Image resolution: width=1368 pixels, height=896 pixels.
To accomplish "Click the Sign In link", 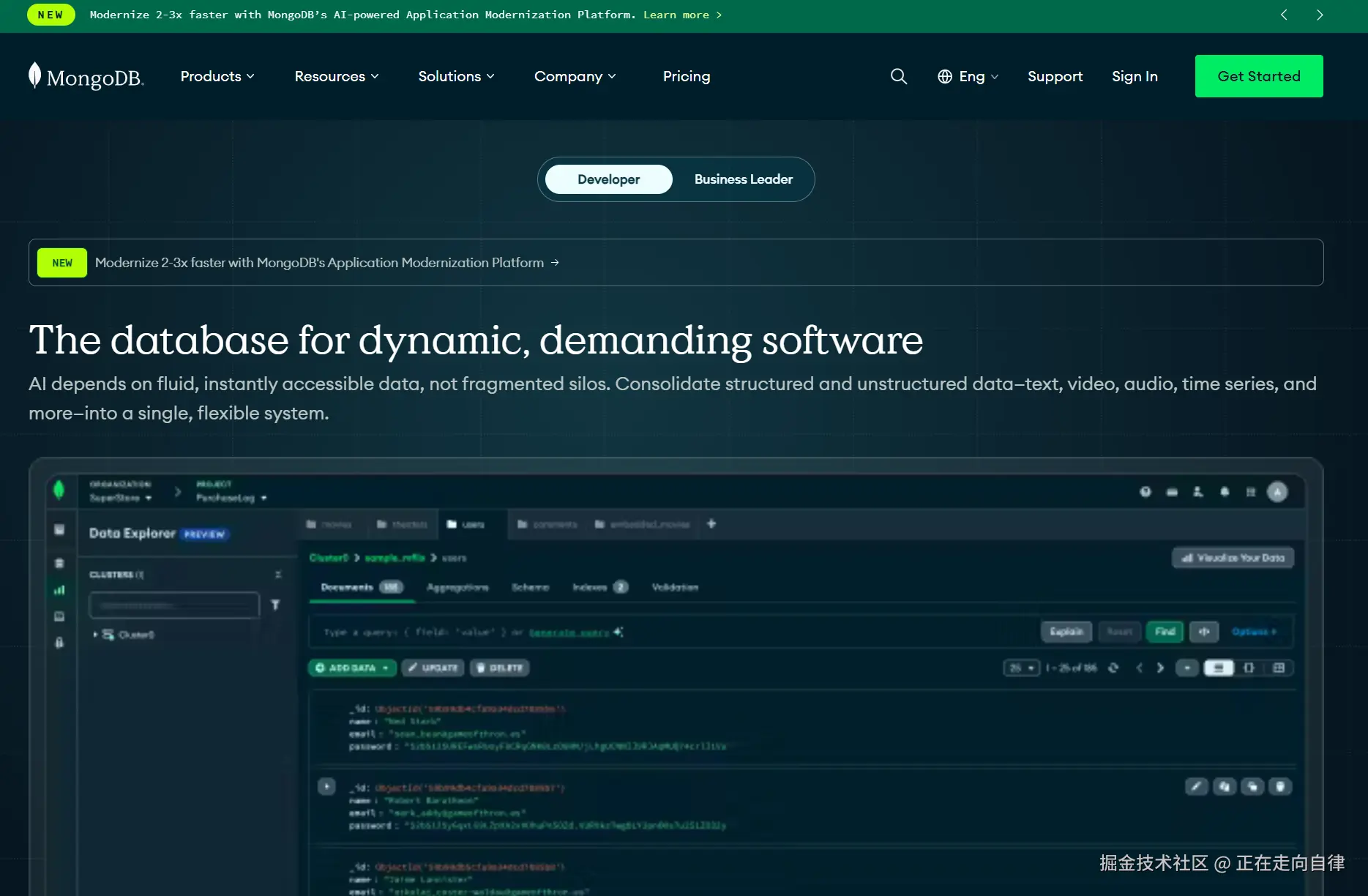I will click(1135, 76).
